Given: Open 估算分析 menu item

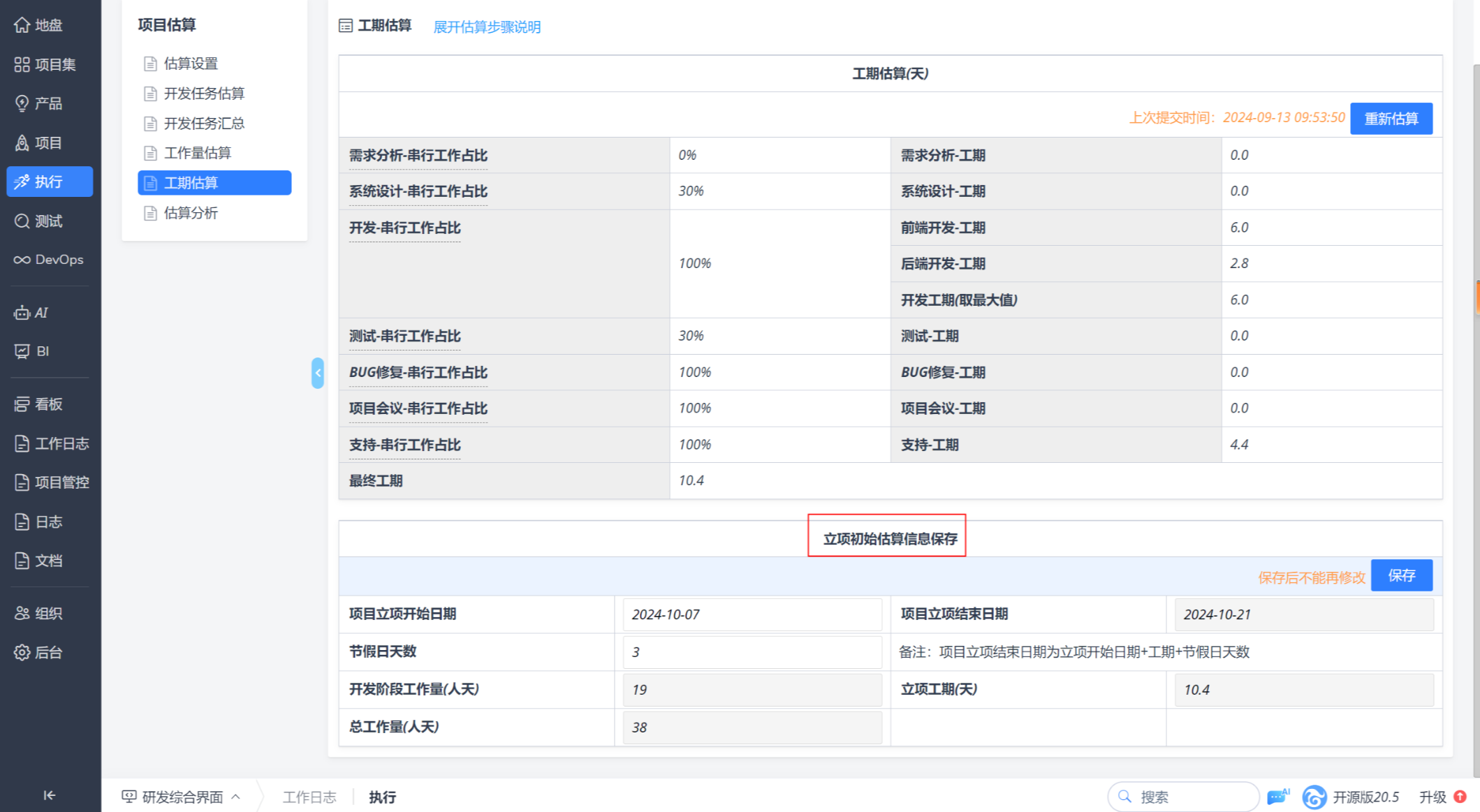Looking at the screenshot, I should point(191,213).
